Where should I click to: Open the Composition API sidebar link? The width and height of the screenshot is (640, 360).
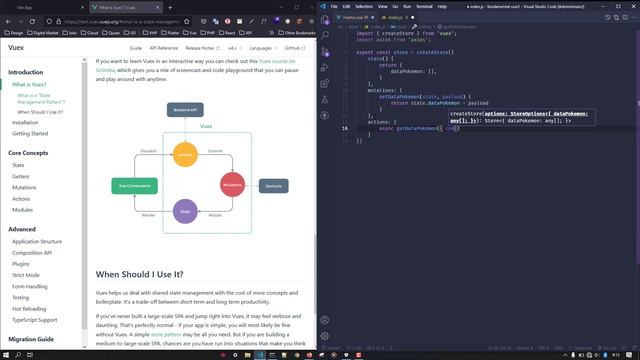coord(32,253)
